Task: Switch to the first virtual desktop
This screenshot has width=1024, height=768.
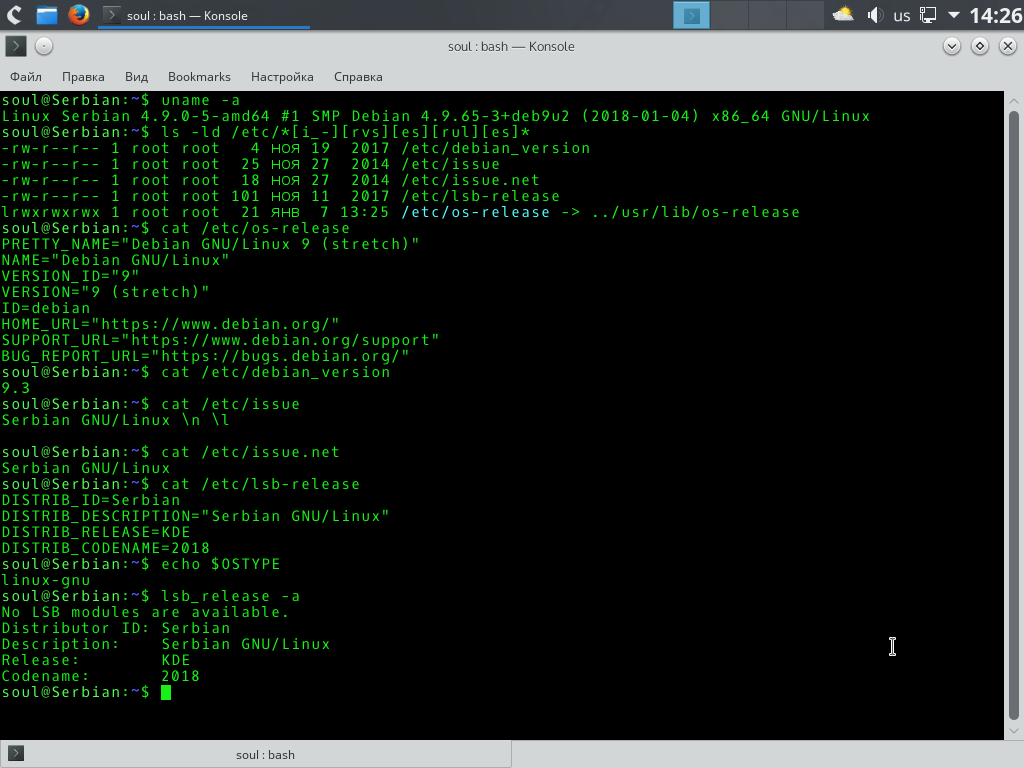Action: pyautogui.click(x=691, y=15)
